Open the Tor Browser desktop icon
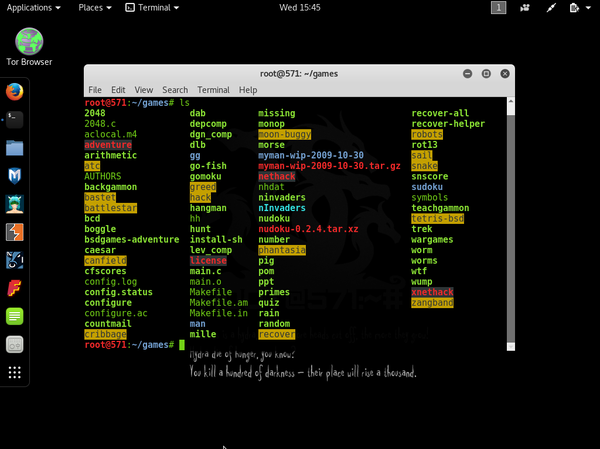 coord(29,47)
